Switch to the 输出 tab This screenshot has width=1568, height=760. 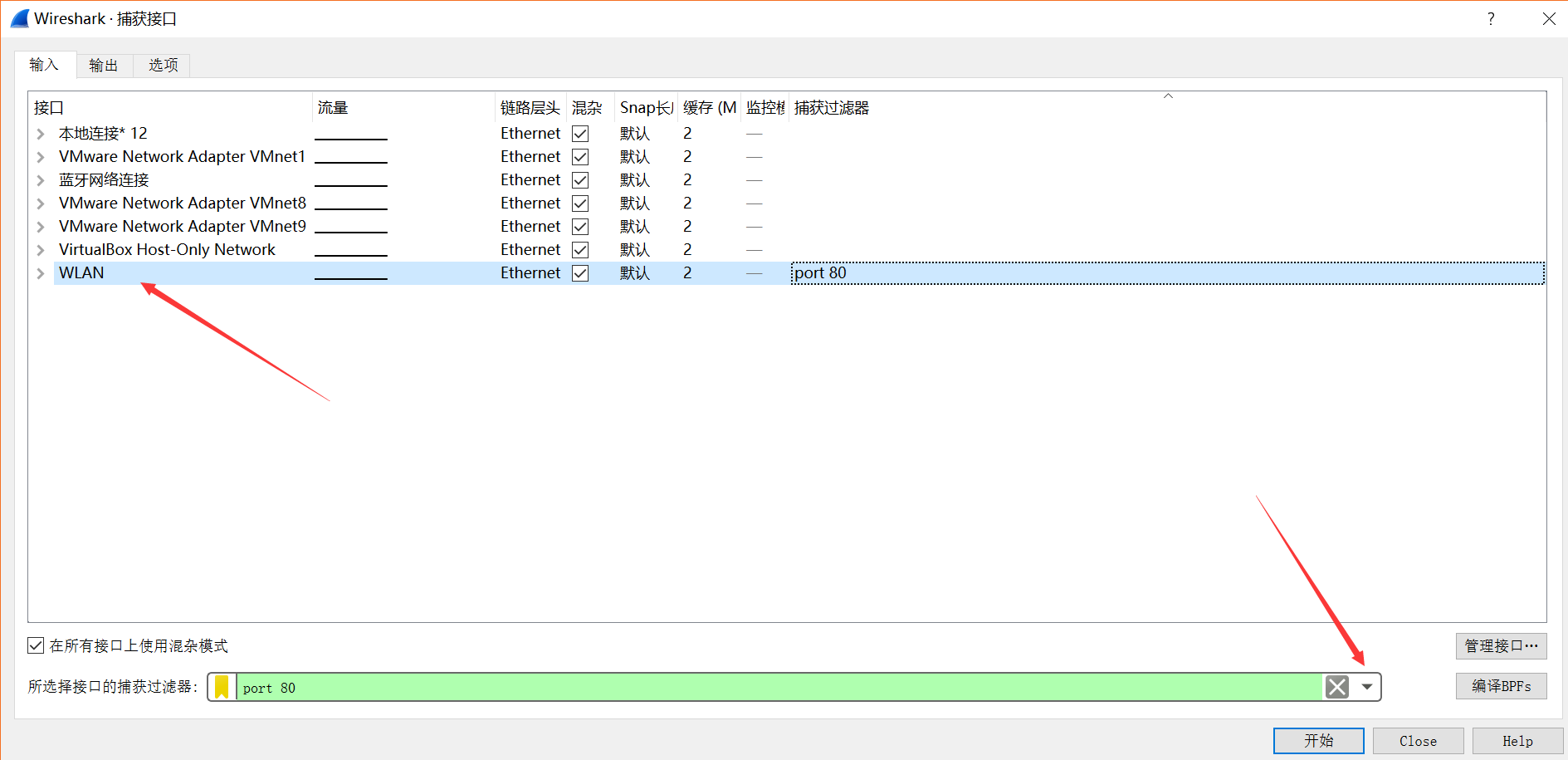[x=105, y=66]
